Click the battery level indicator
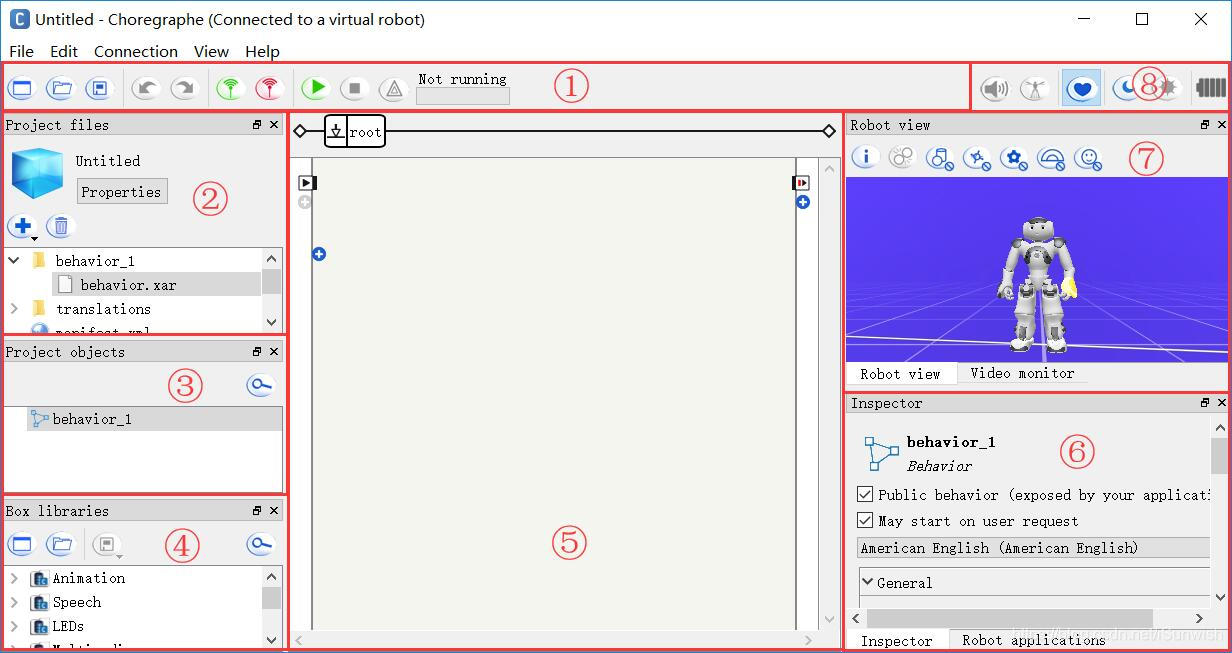Viewport: 1232px width, 653px height. click(1210, 89)
